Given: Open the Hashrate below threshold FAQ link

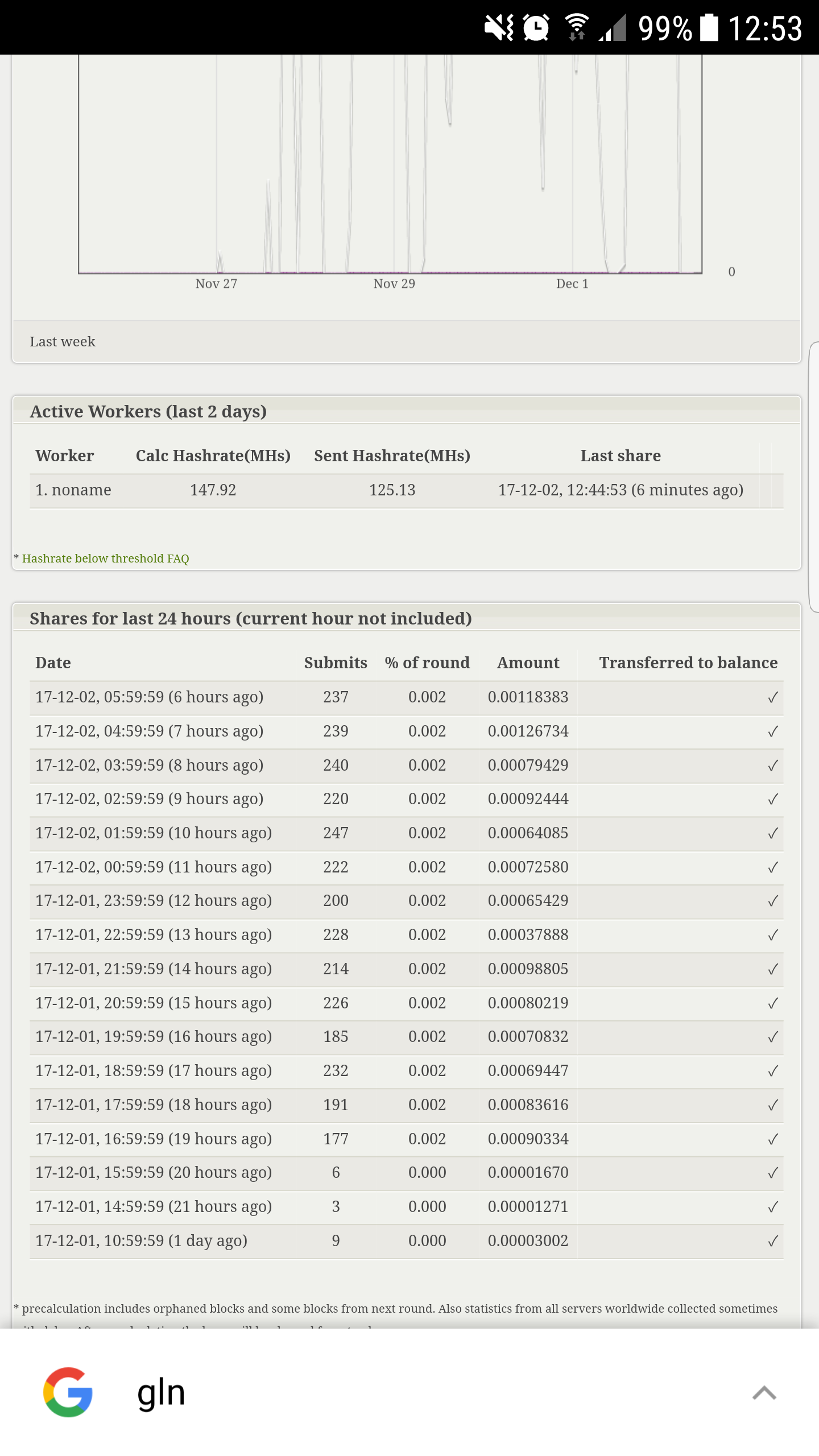Looking at the screenshot, I should 105,559.
